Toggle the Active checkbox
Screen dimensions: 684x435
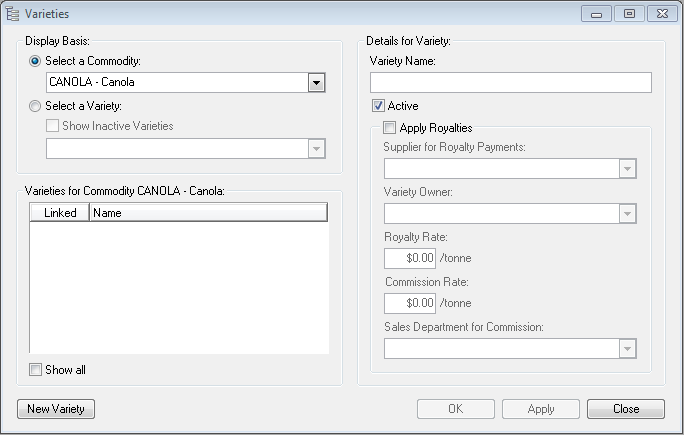379,106
